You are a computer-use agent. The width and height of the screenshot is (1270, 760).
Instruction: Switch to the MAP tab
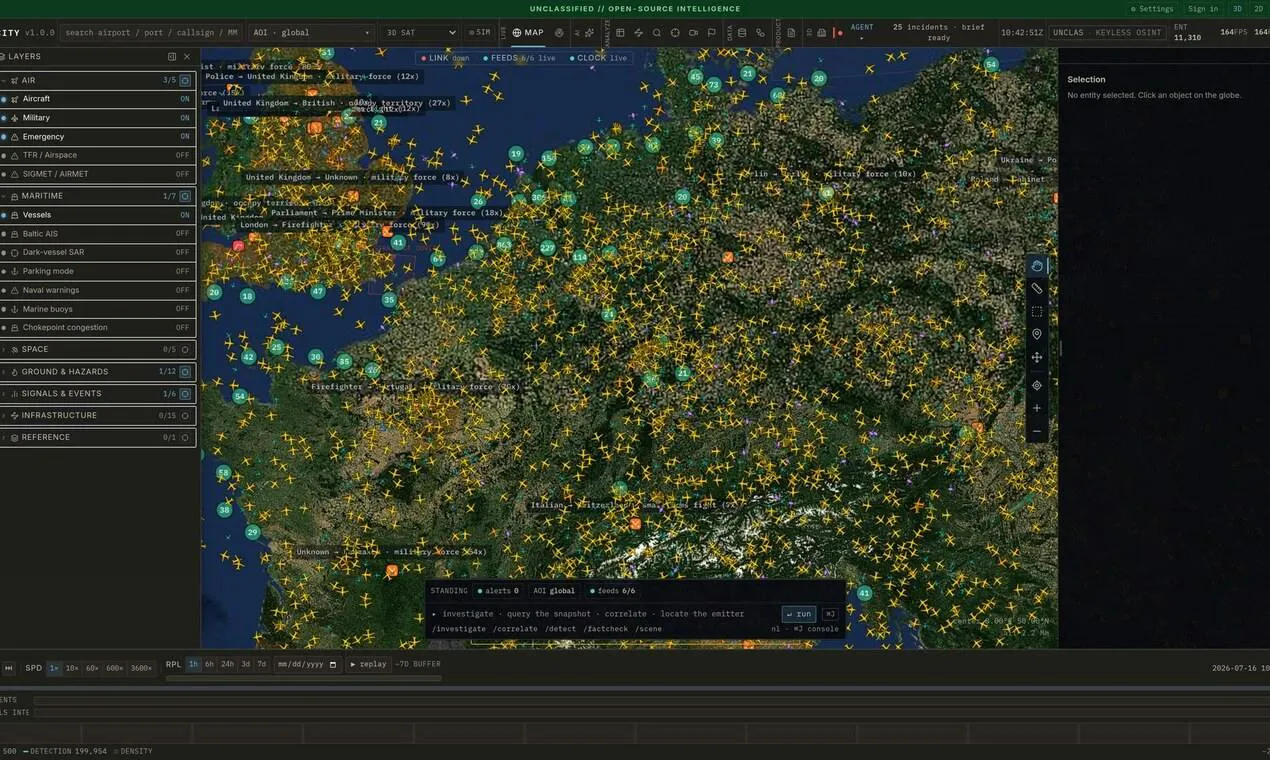click(528, 33)
